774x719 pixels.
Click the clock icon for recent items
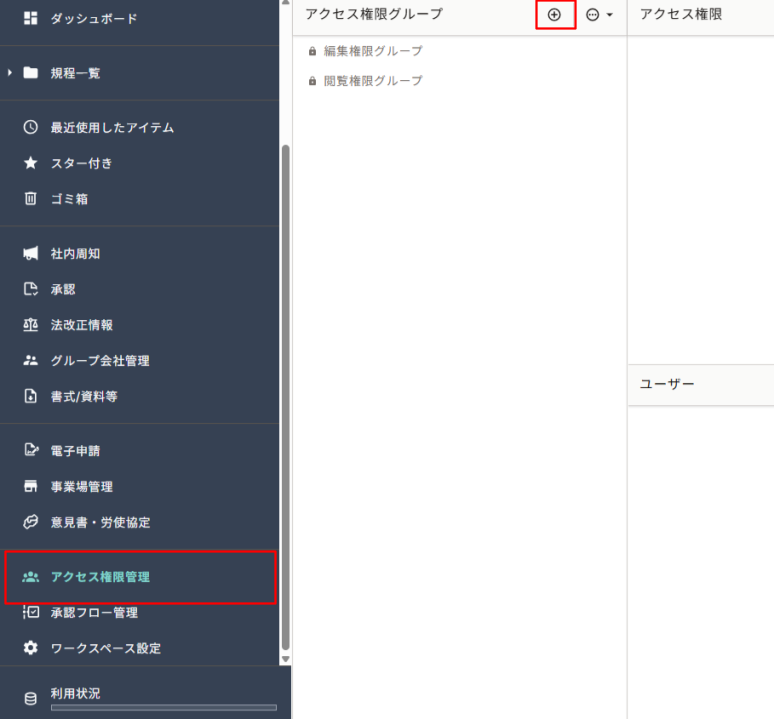click(31, 127)
